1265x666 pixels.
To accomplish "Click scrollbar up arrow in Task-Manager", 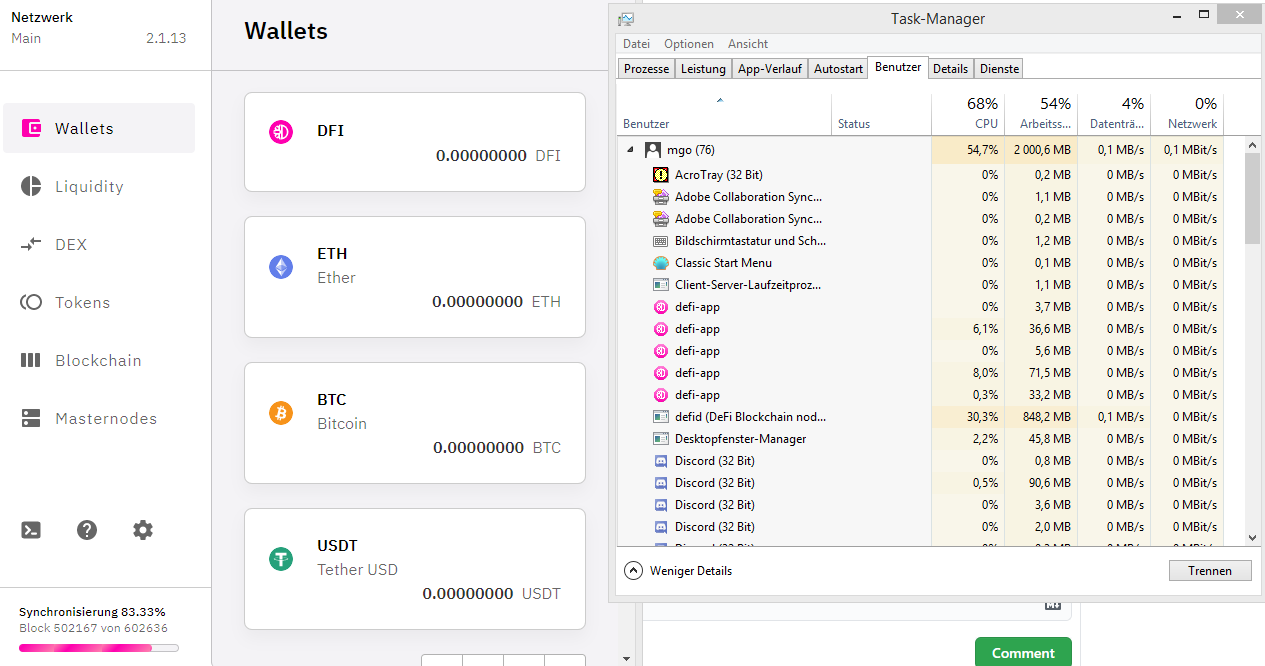I will (x=1253, y=145).
